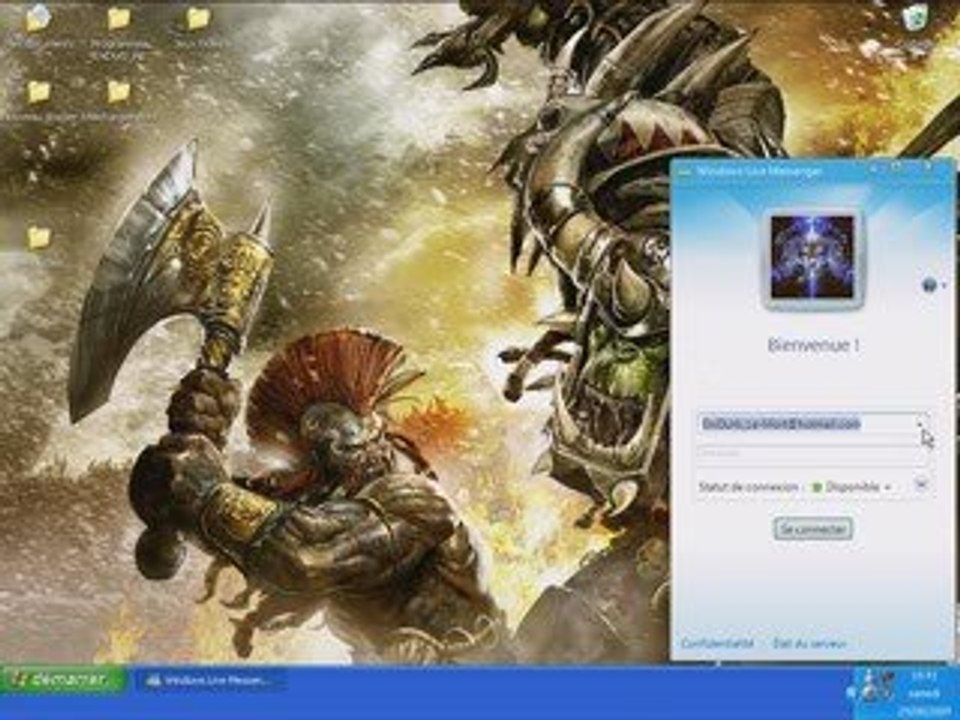Click the email address input field
The image size is (960, 720).
pyautogui.click(x=811, y=424)
